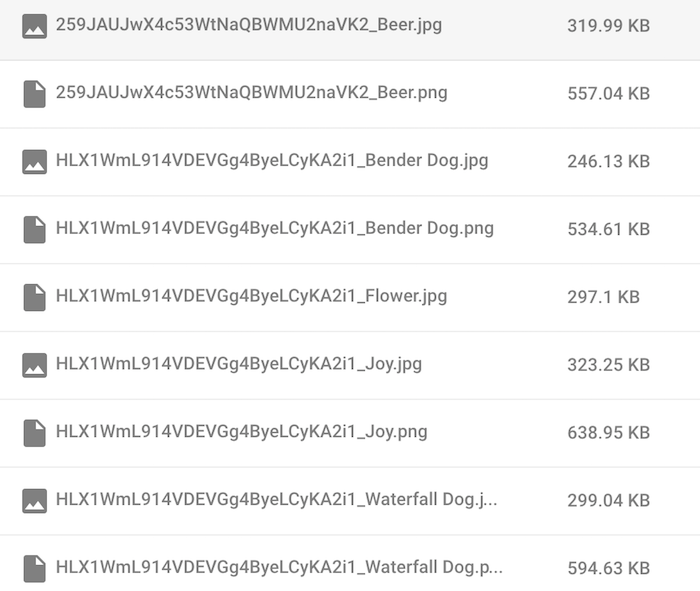Click file icon beside Waterfall Dog.p...
The image size is (700, 591).
coord(34,569)
